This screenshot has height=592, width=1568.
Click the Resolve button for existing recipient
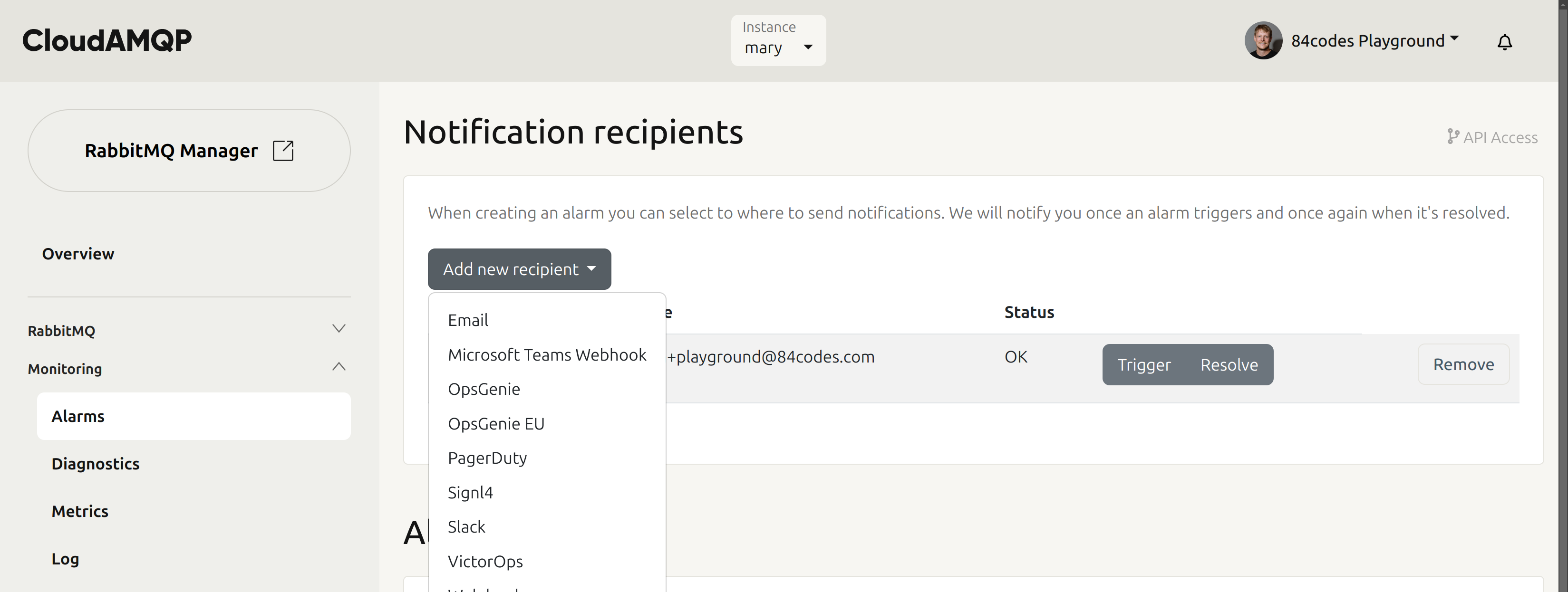point(1229,364)
